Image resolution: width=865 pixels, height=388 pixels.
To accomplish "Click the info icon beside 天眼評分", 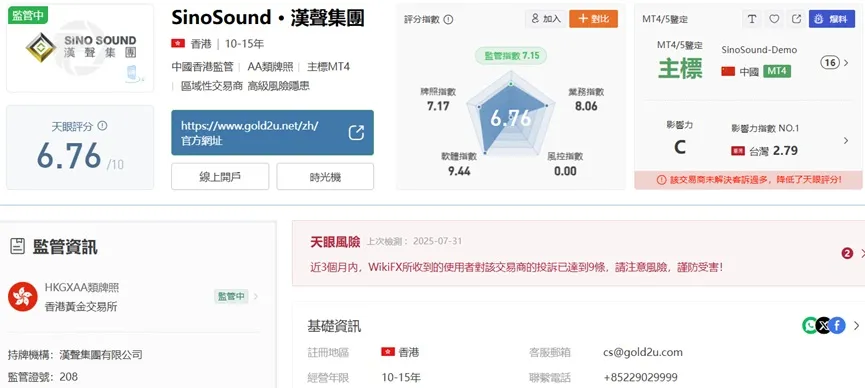I will click(102, 126).
